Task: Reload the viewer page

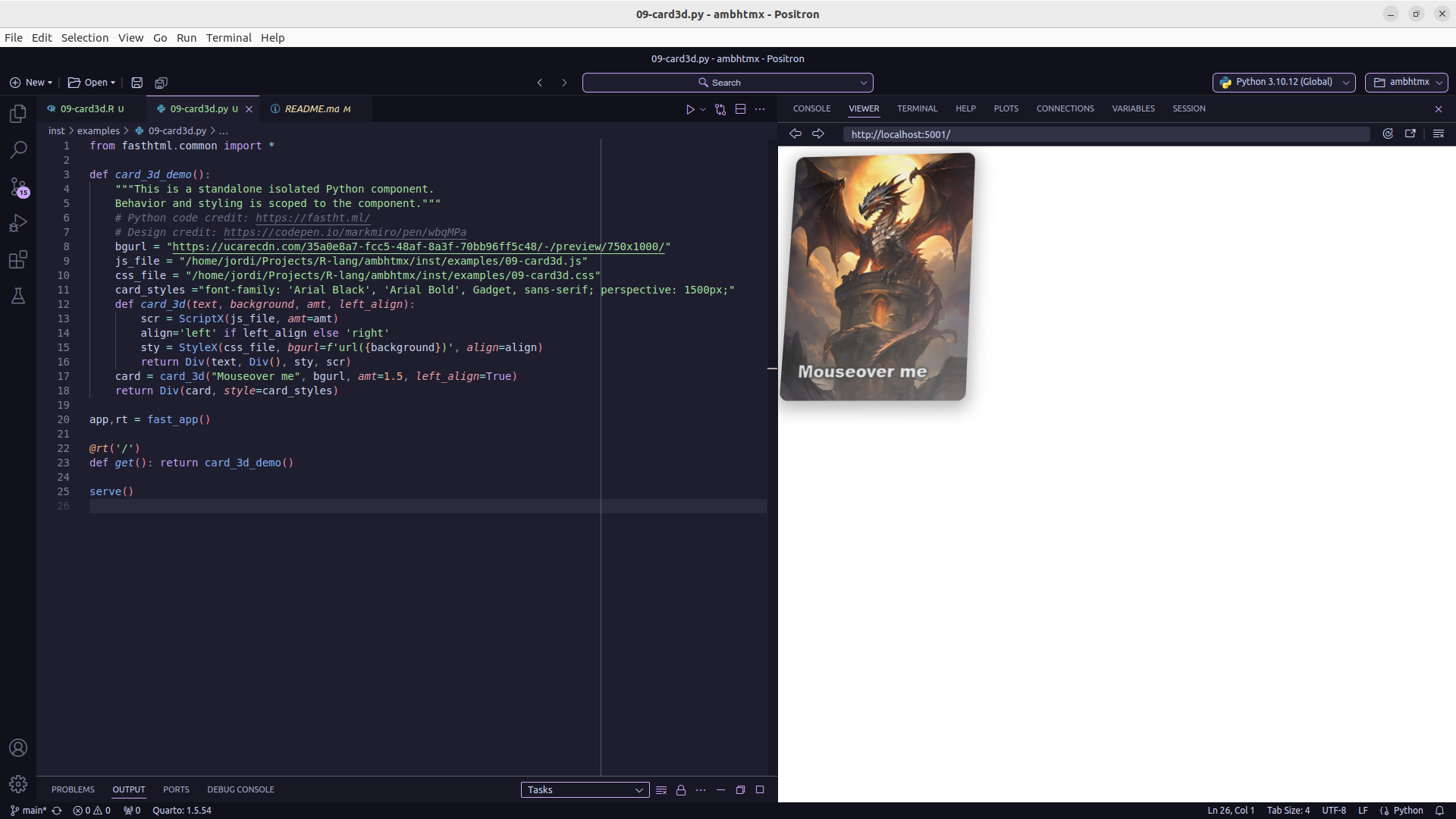Action: [1388, 134]
